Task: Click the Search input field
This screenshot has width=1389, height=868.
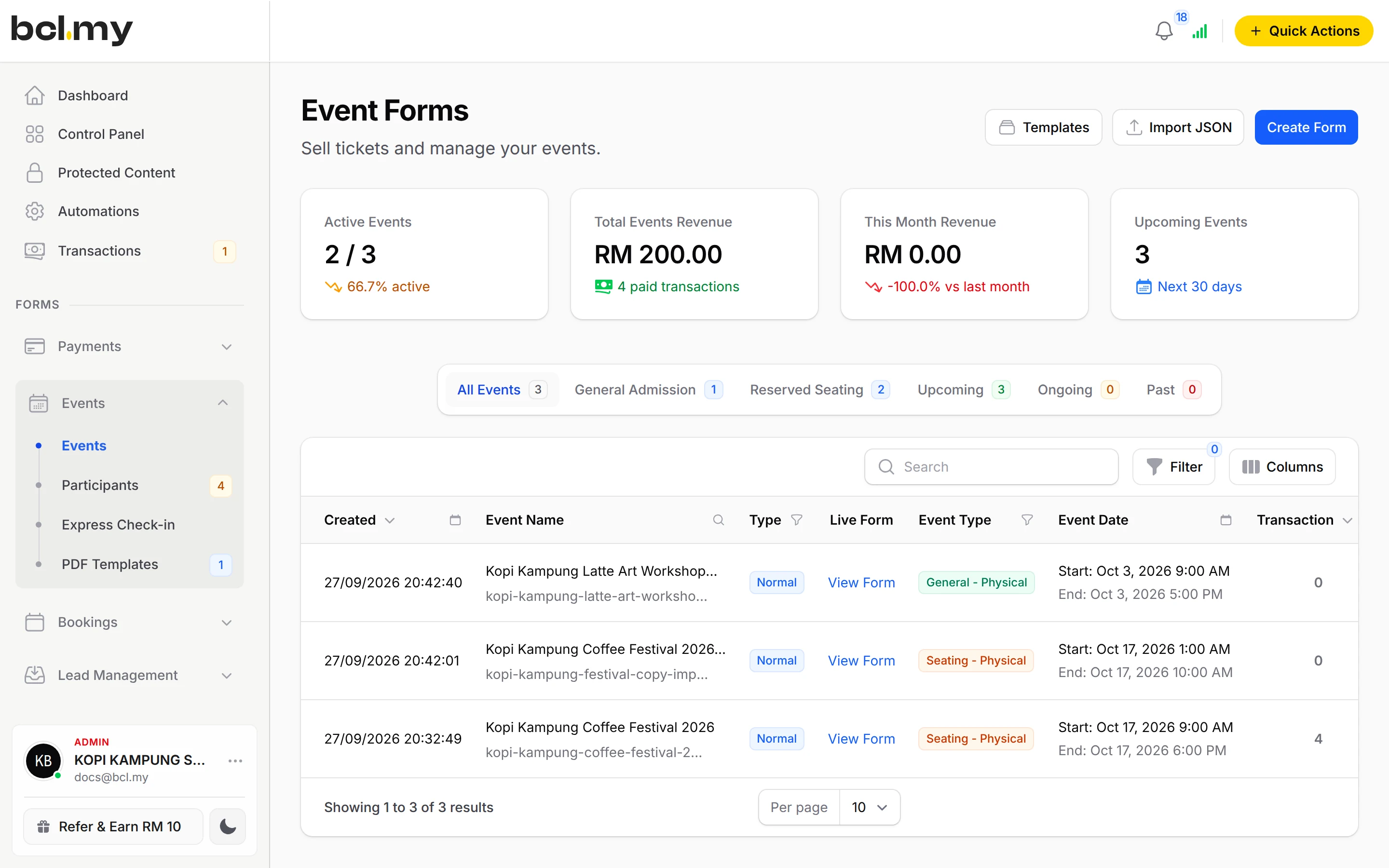Action: [x=991, y=467]
